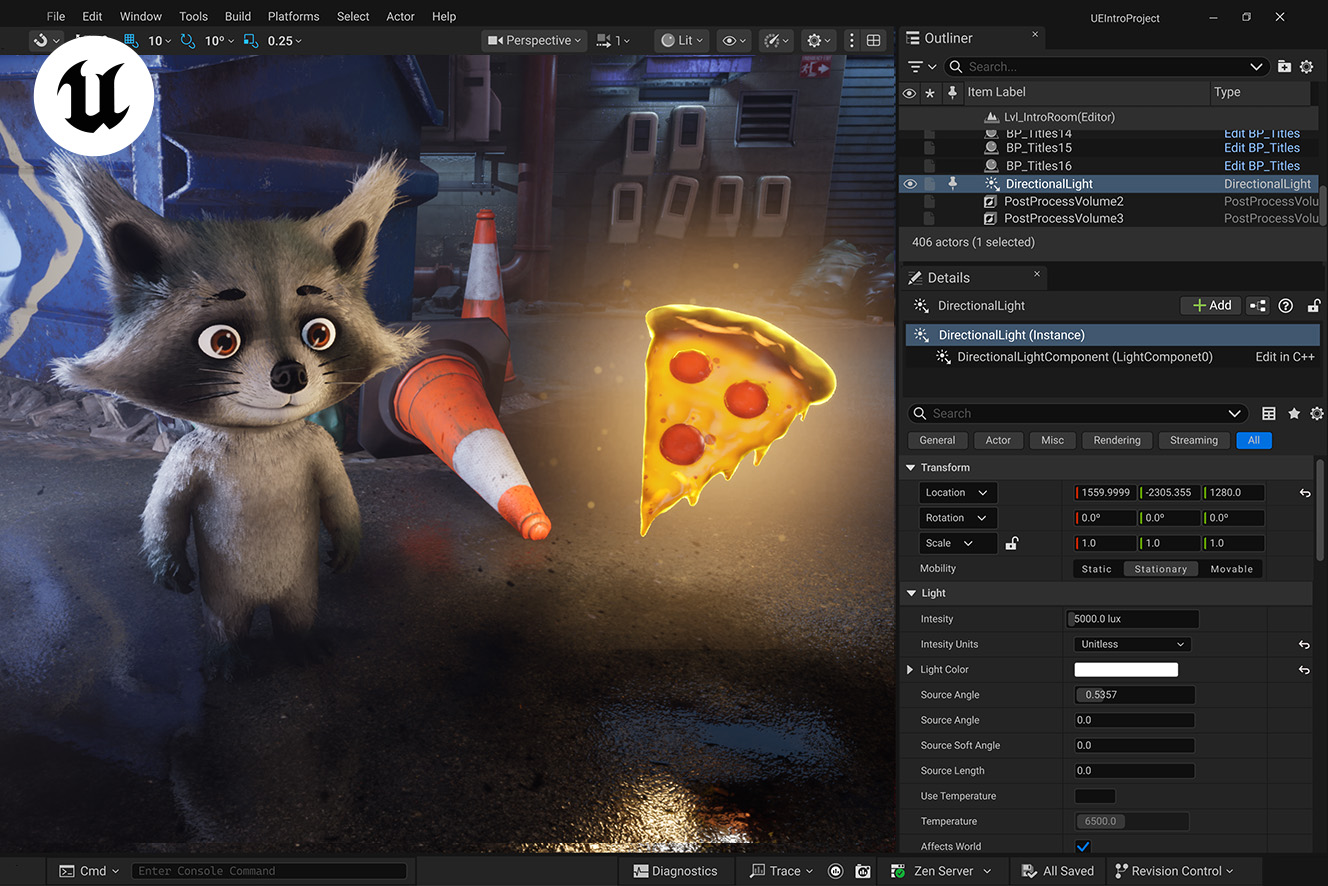This screenshot has height=886, width=1328.
Task: Set Mobility to Movable
Action: [1231, 569]
